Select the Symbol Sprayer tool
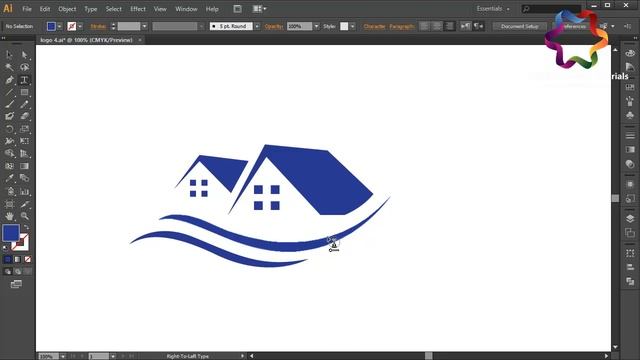 pos(9,191)
